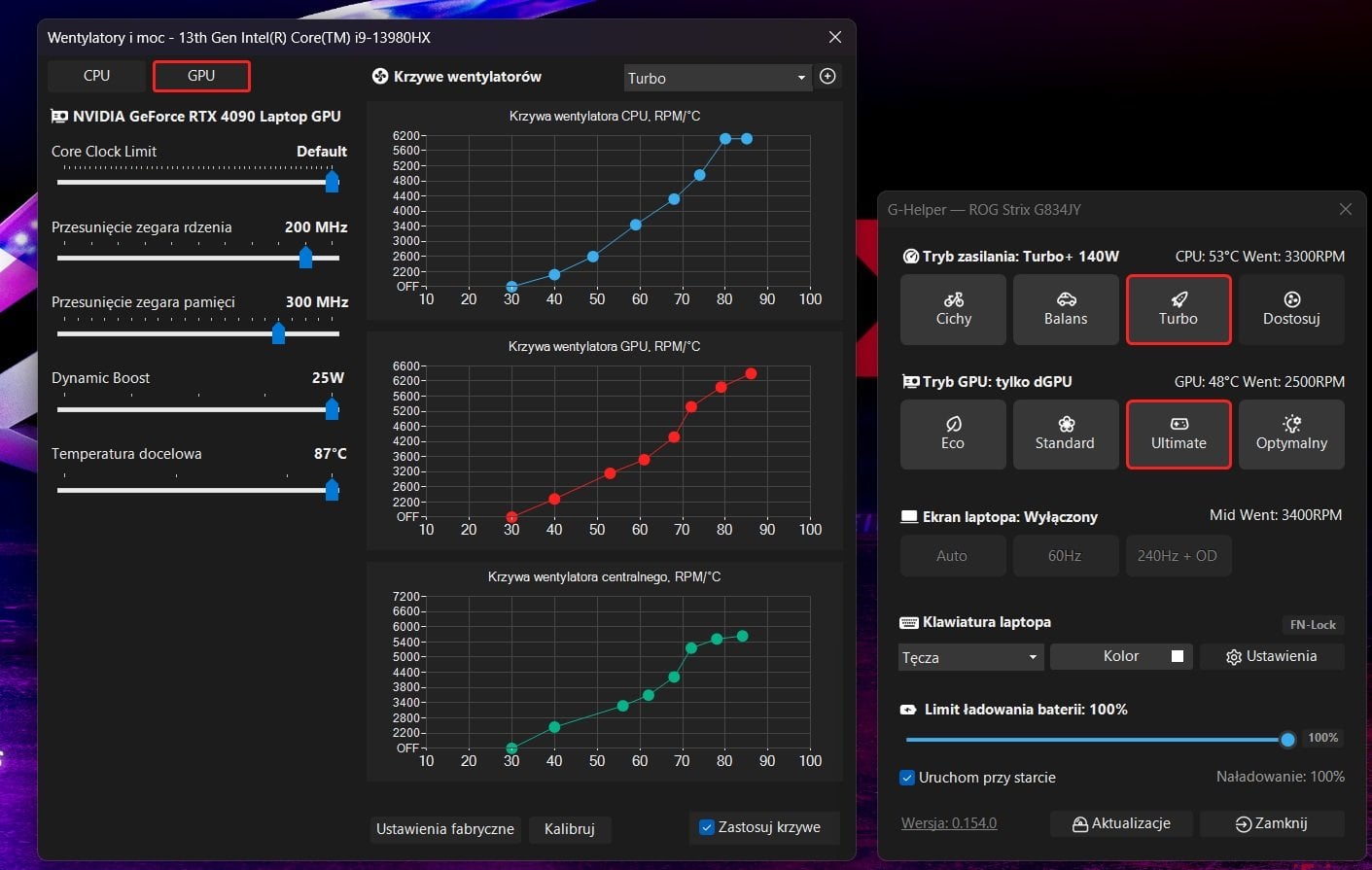1372x870 pixels.
Task: Click the GPU icon beside Tryb GPU
Action: point(911,382)
